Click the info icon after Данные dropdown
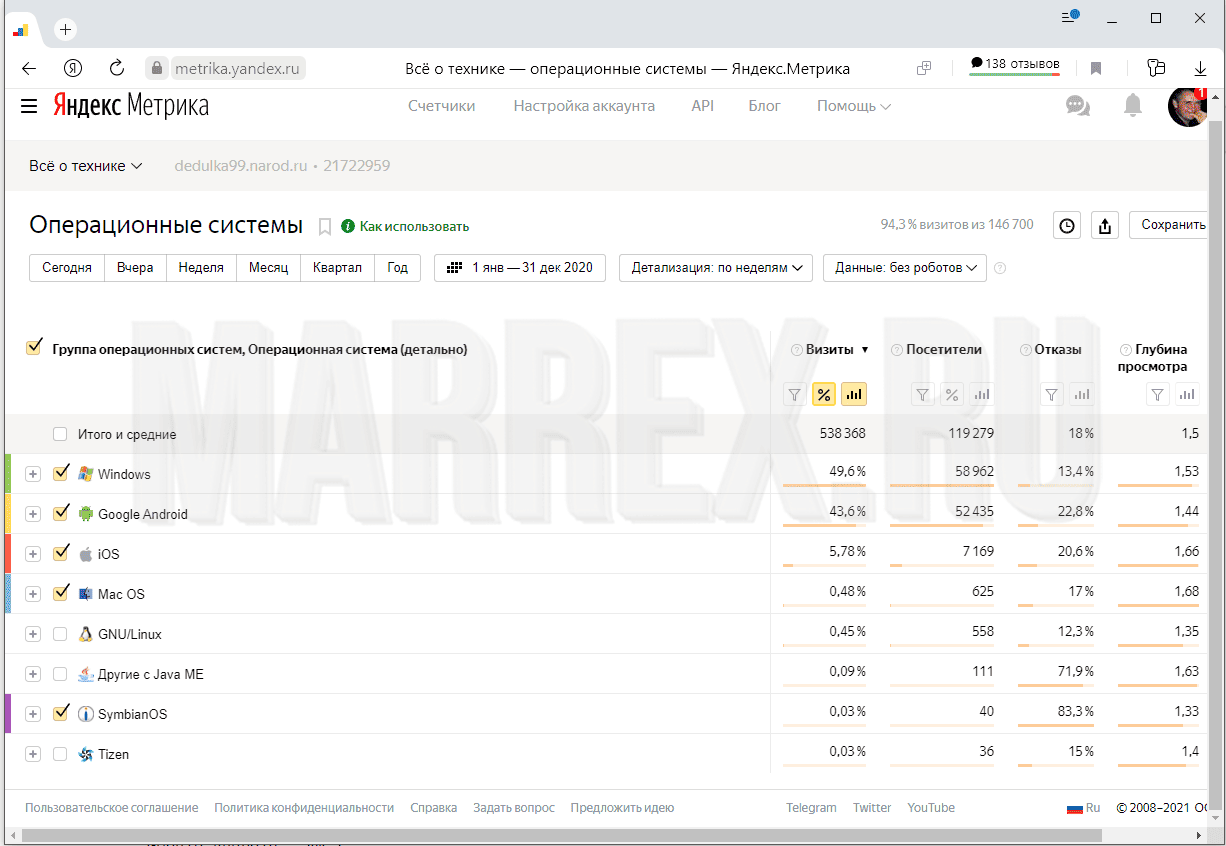 pos(1000,268)
